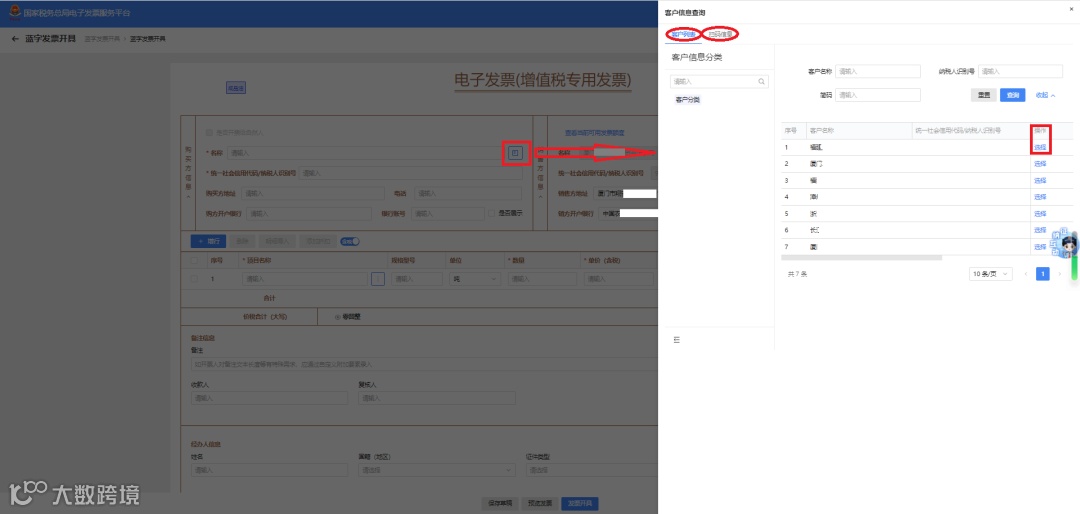The image size is (1080, 514).
Task: Collapse the 购买方信息 section chevron
Action: [188, 197]
